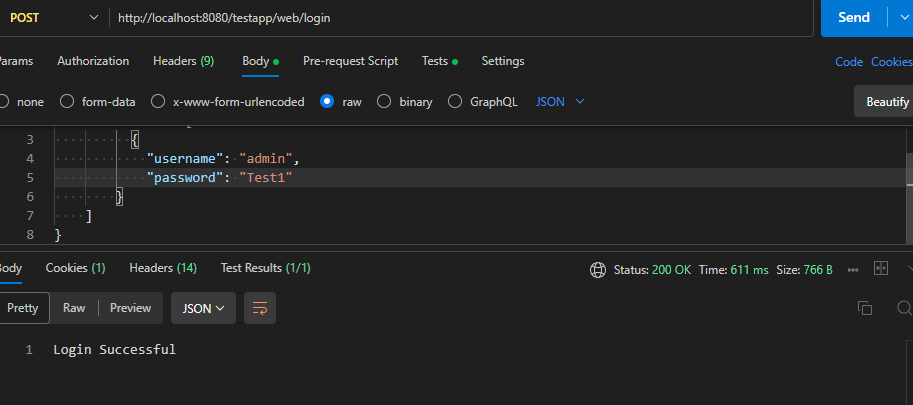The width and height of the screenshot is (913, 405).
Task: Click the request URL input field
Action: click(460, 17)
